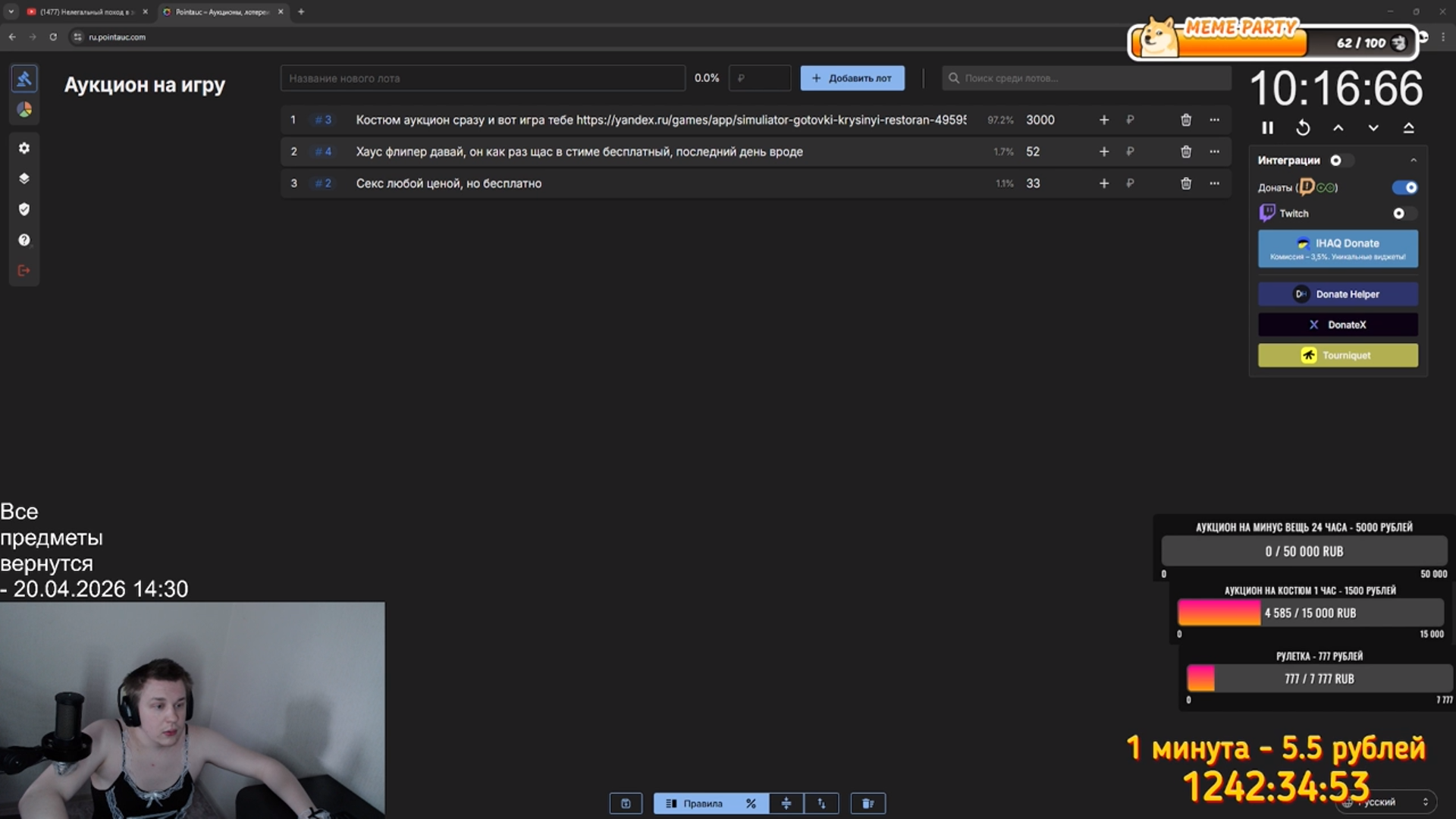Open the Правила panel button
The image size is (1456, 819).
[695, 803]
